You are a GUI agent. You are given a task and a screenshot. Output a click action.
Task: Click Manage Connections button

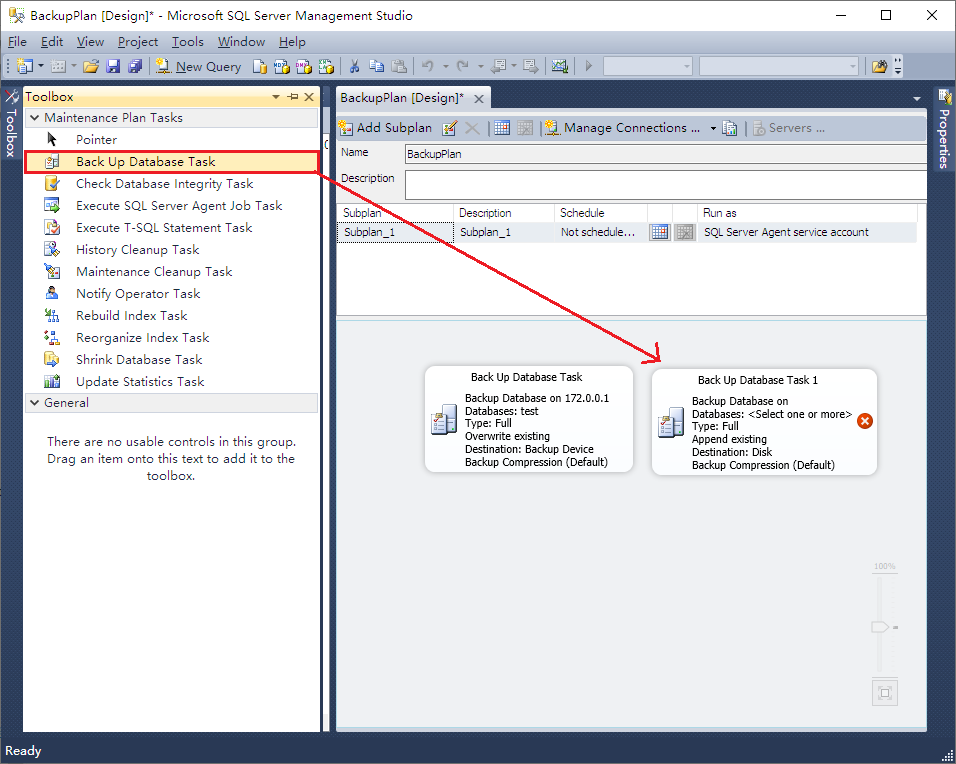[622, 128]
